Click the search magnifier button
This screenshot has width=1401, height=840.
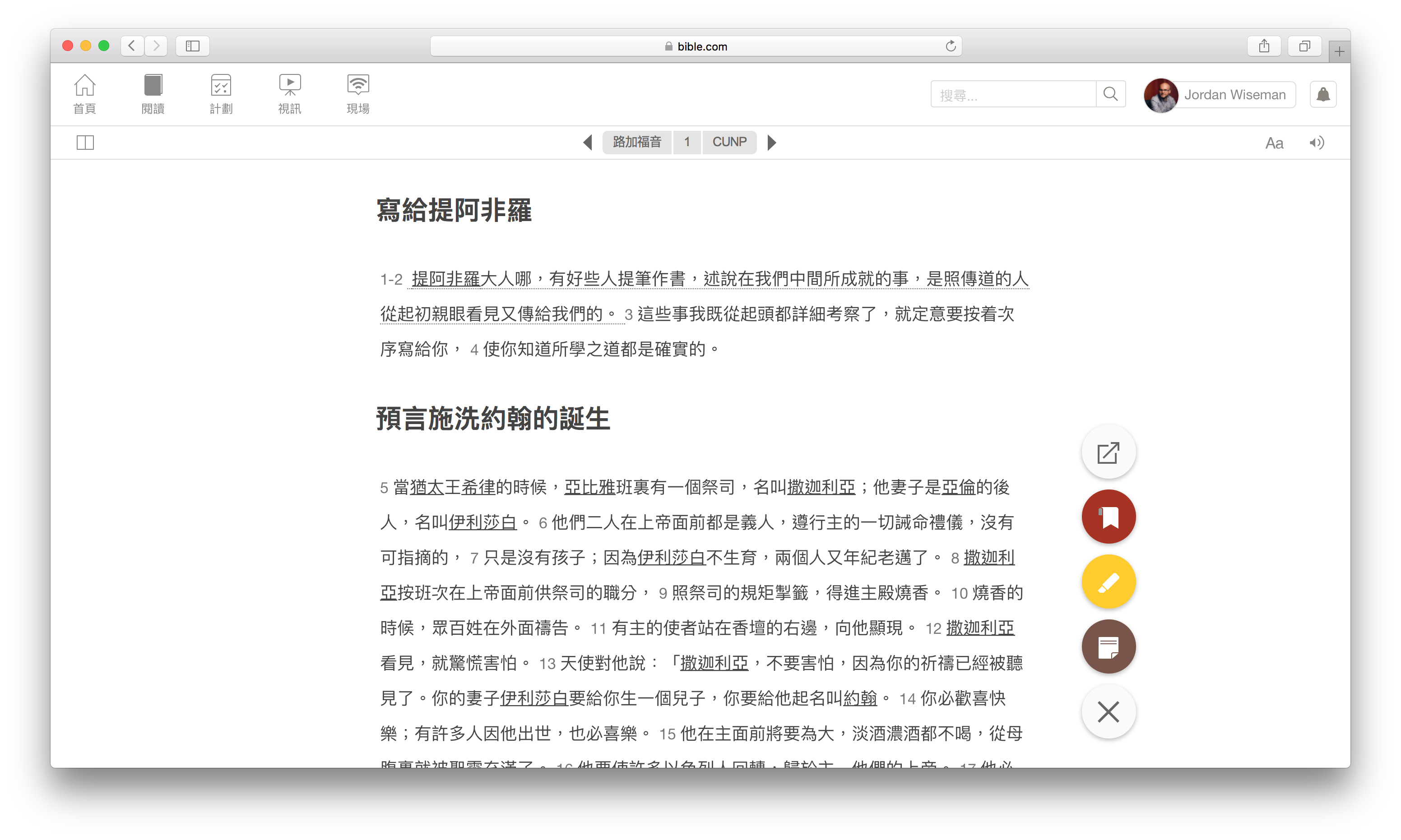pyautogui.click(x=1110, y=95)
